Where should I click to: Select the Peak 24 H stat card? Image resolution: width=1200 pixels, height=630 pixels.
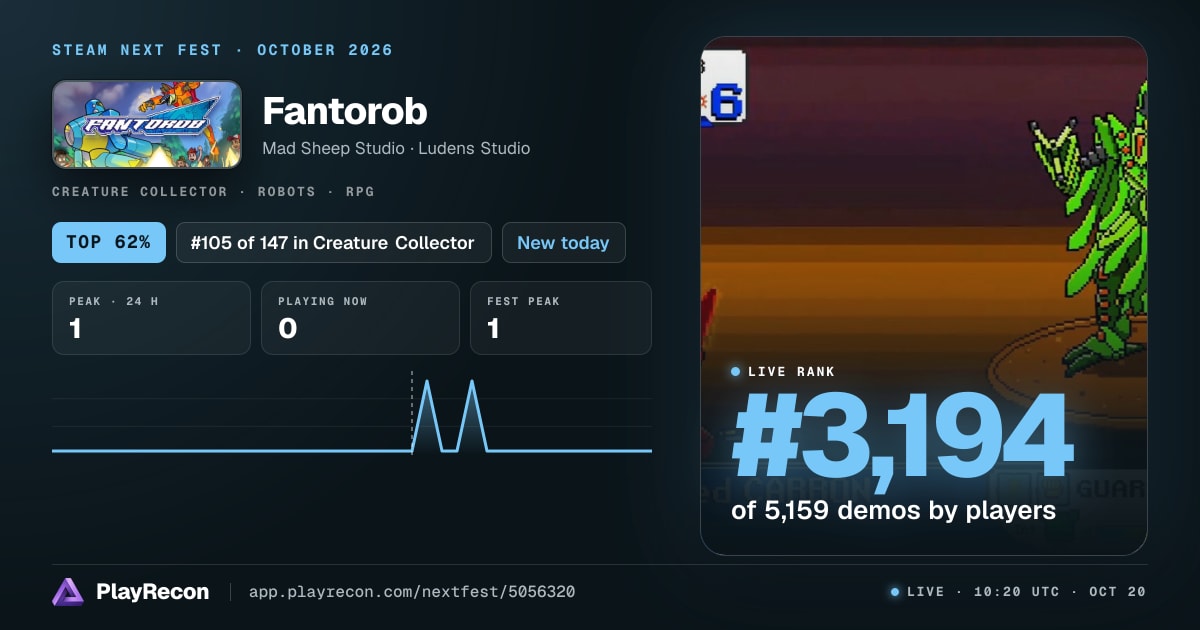click(x=151, y=318)
